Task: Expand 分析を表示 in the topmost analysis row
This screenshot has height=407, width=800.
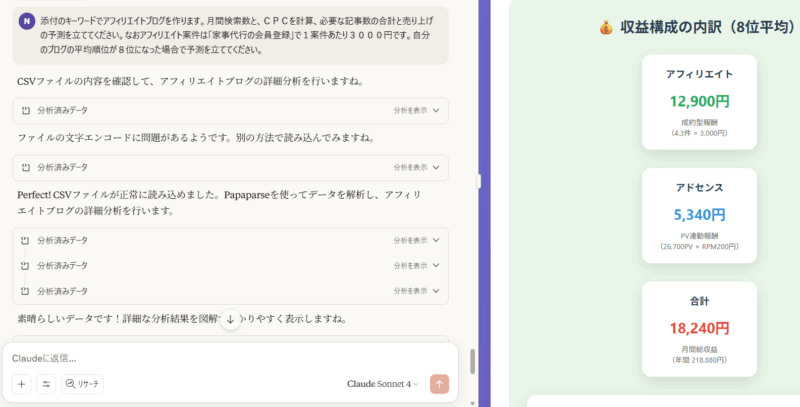Action: pyautogui.click(x=416, y=111)
